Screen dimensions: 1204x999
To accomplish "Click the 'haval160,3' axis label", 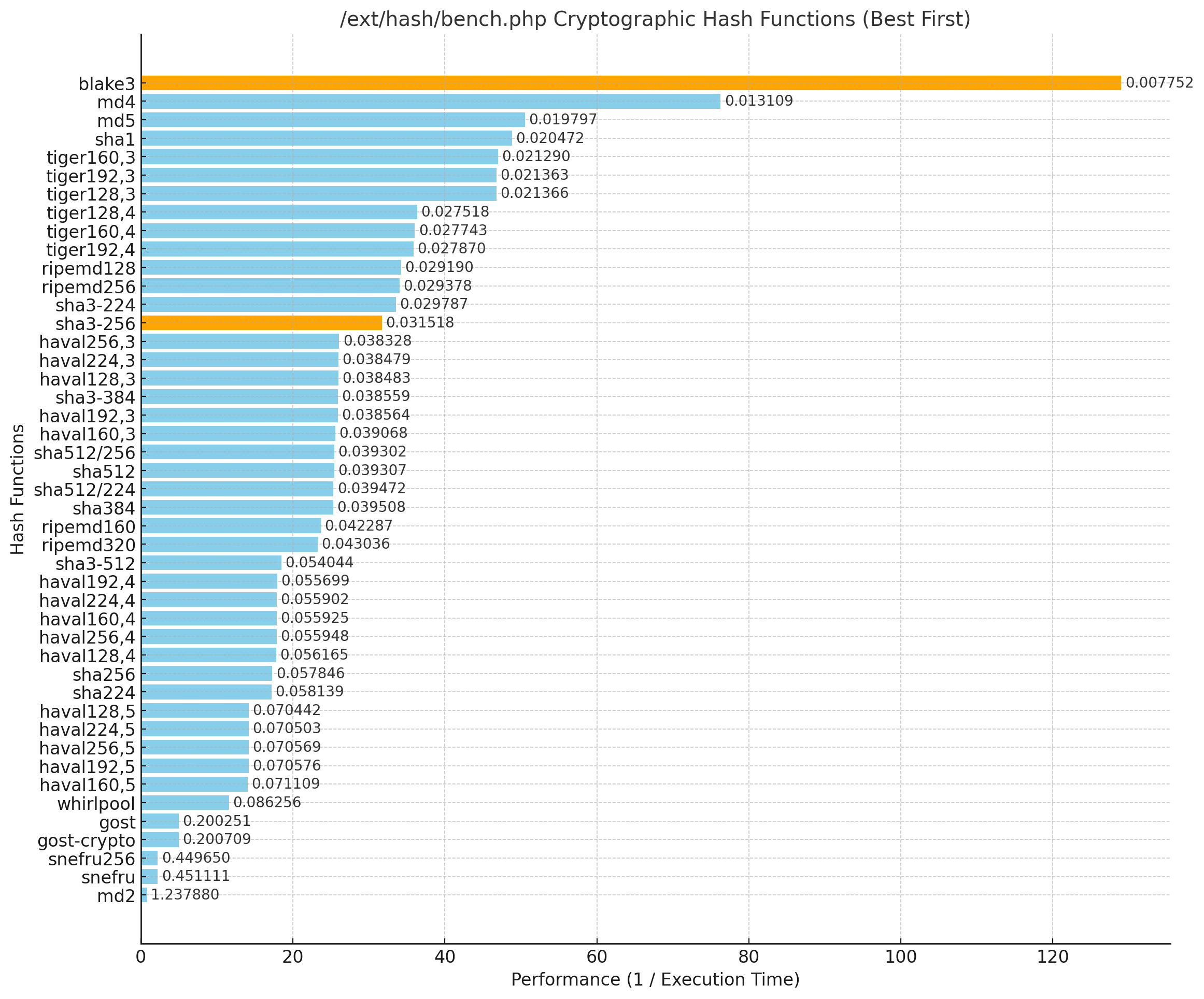I will click(87, 434).
